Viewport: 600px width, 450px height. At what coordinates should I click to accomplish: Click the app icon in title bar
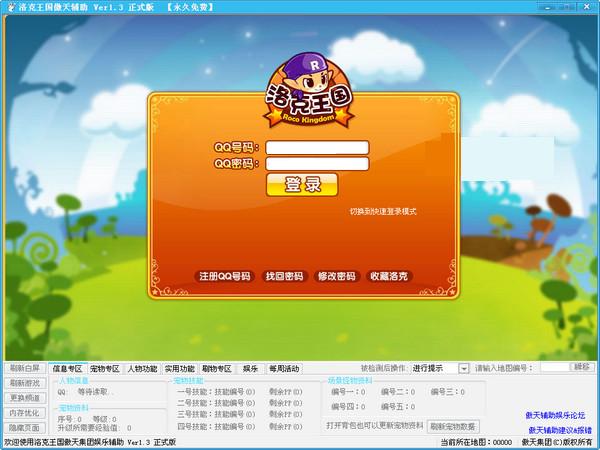10,7
